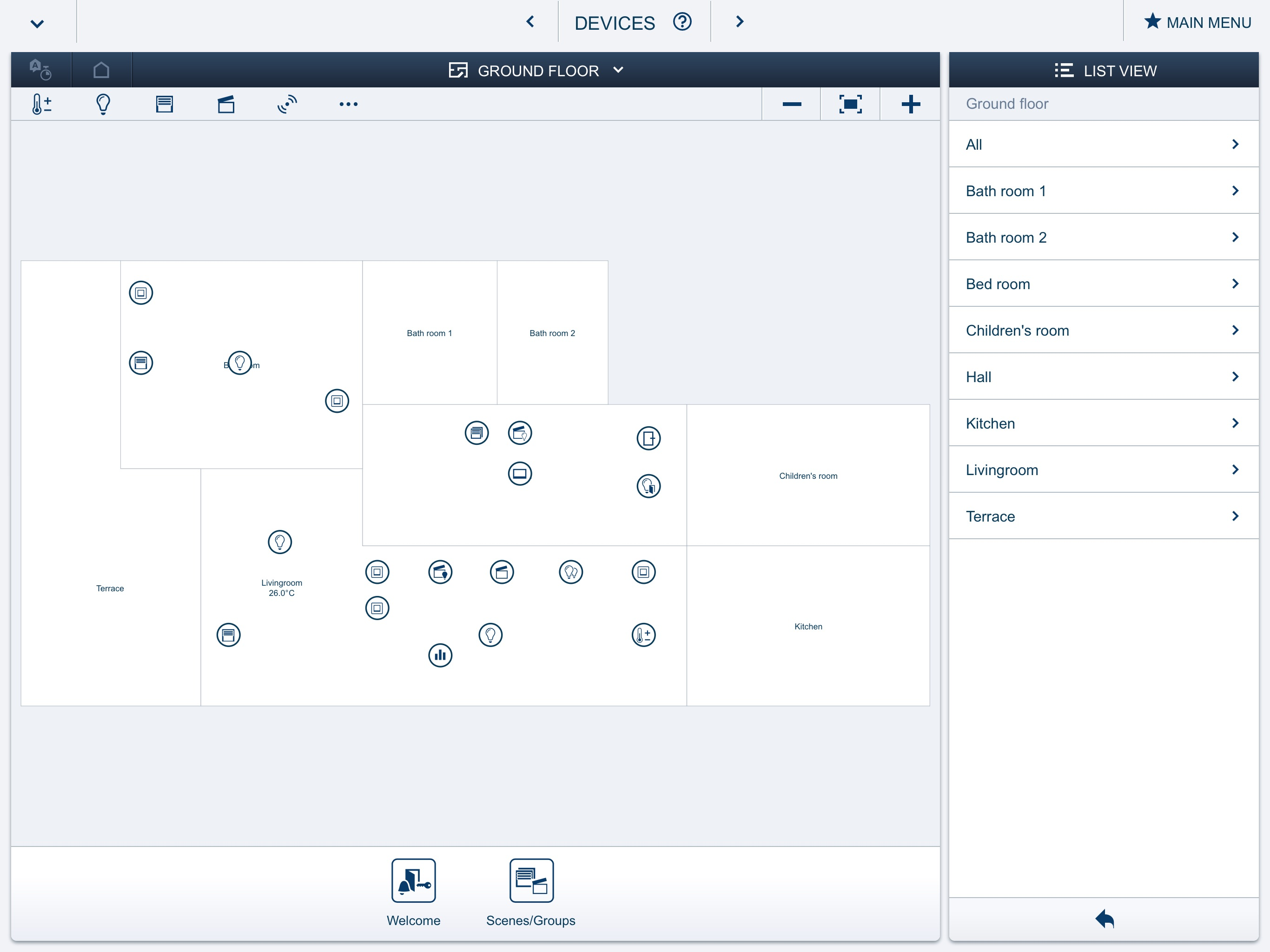
Task: Expand the Bed room chevron
Action: point(1236,284)
